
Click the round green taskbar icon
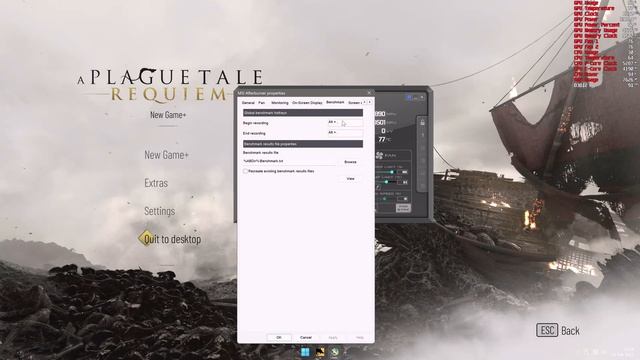click(335, 352)
